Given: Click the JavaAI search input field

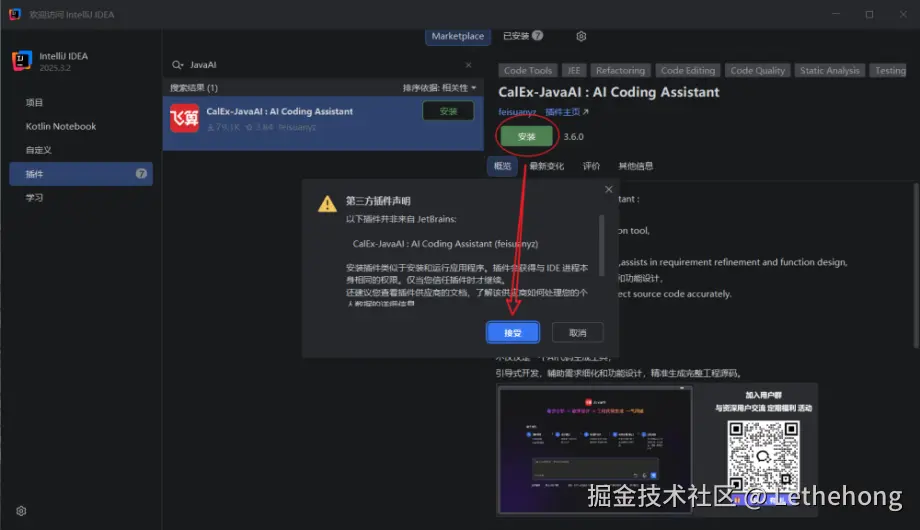Looking at the screenshot, I should (x=323, y=65).
